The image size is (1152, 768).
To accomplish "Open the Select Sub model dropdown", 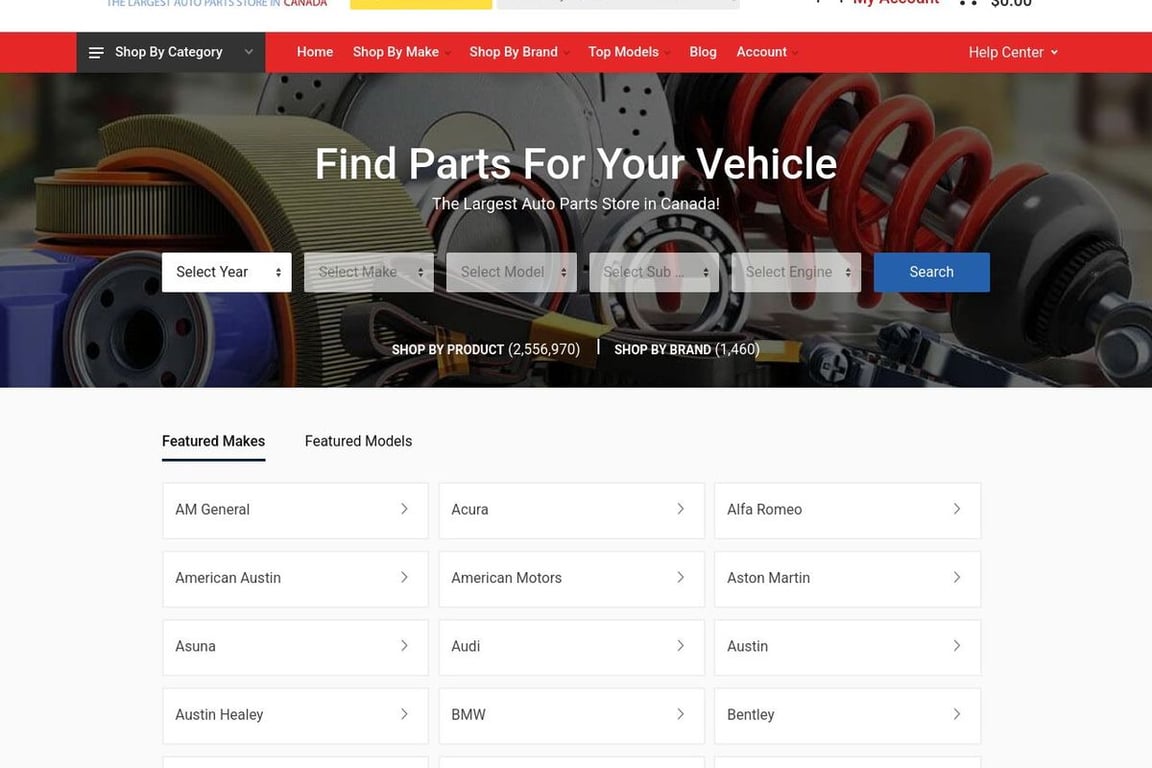I will [654, 273].
